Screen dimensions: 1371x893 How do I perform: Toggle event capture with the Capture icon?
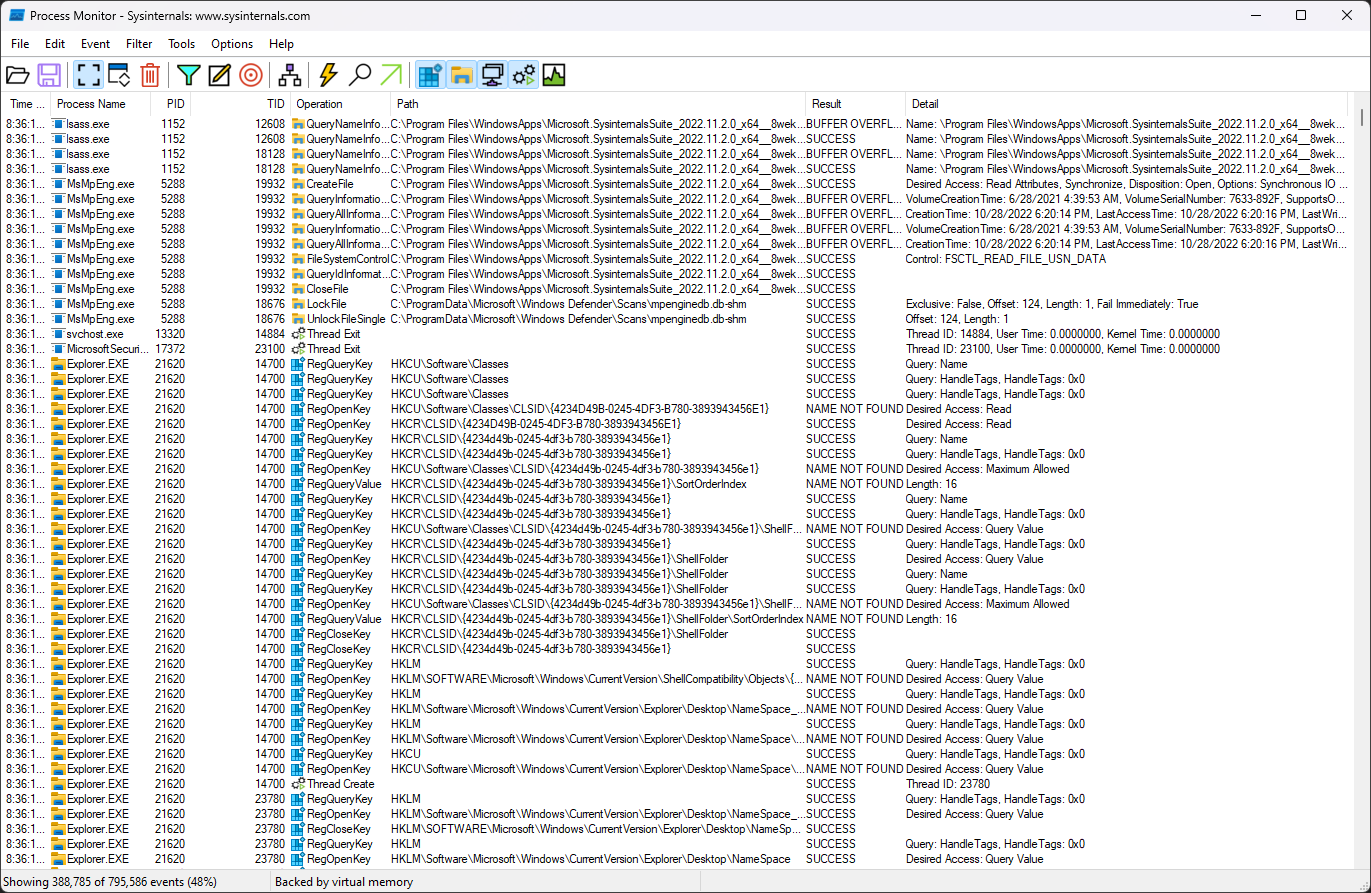88,75
